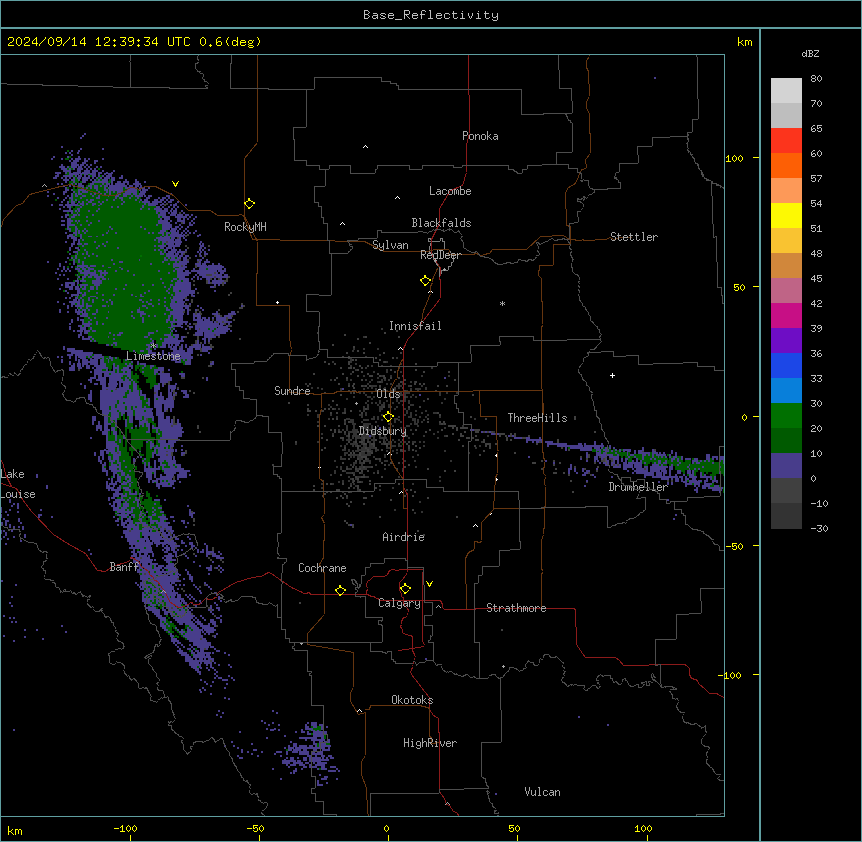Click the dBZ legend heading

[810, 53]
